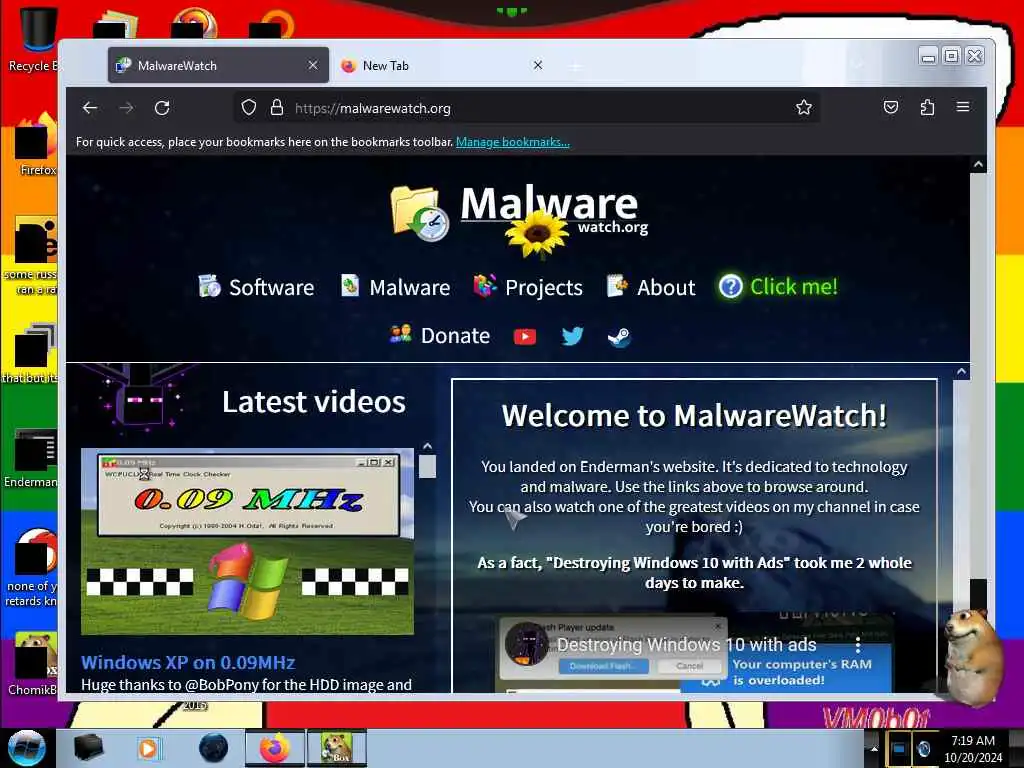Viewport: 1024px width, 768px height.
Task: Open the 0.09 MHz video thumbnail
Action: [x=248, y=541]
